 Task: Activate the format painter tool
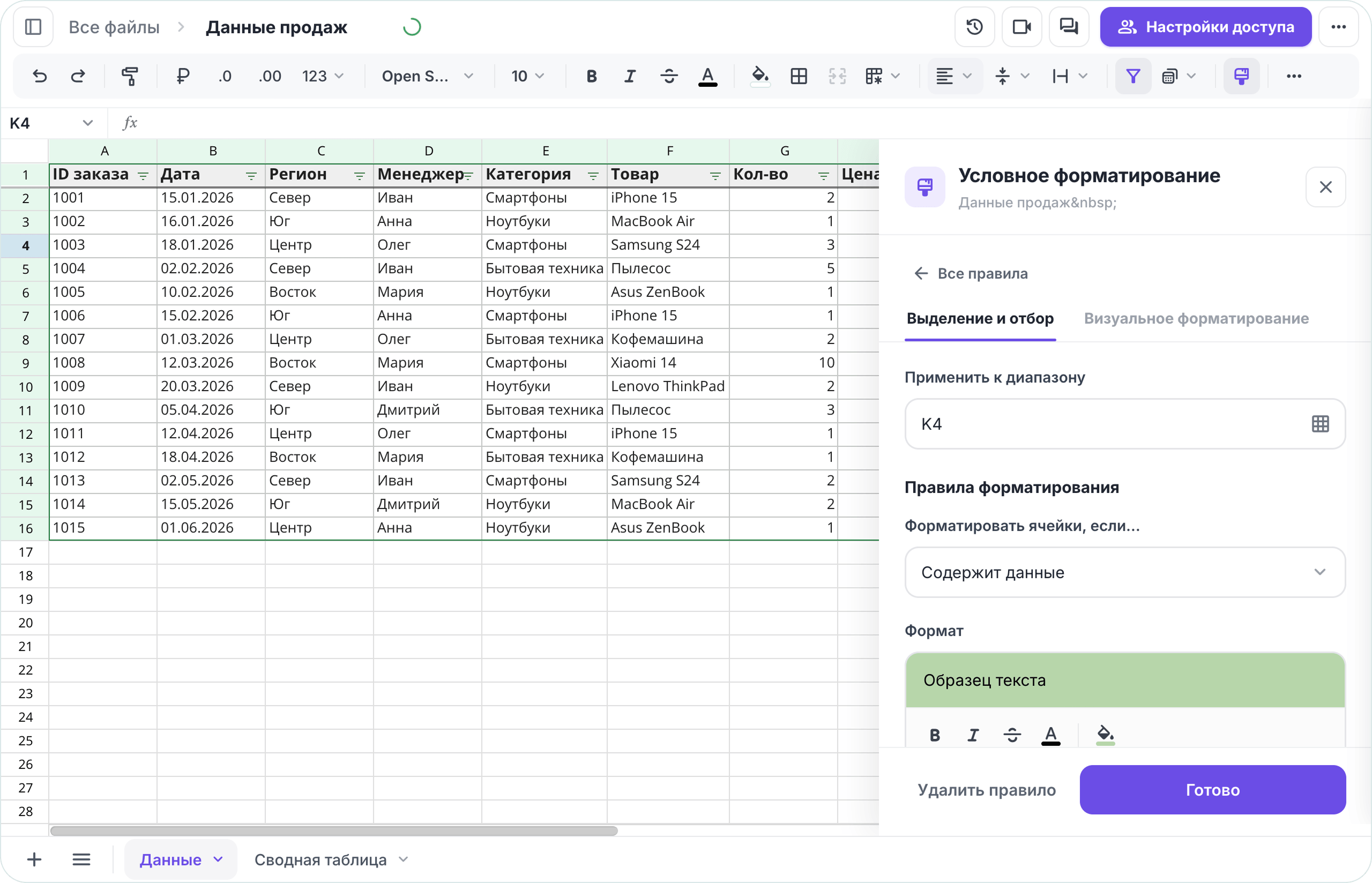click(x=130, y=76)
